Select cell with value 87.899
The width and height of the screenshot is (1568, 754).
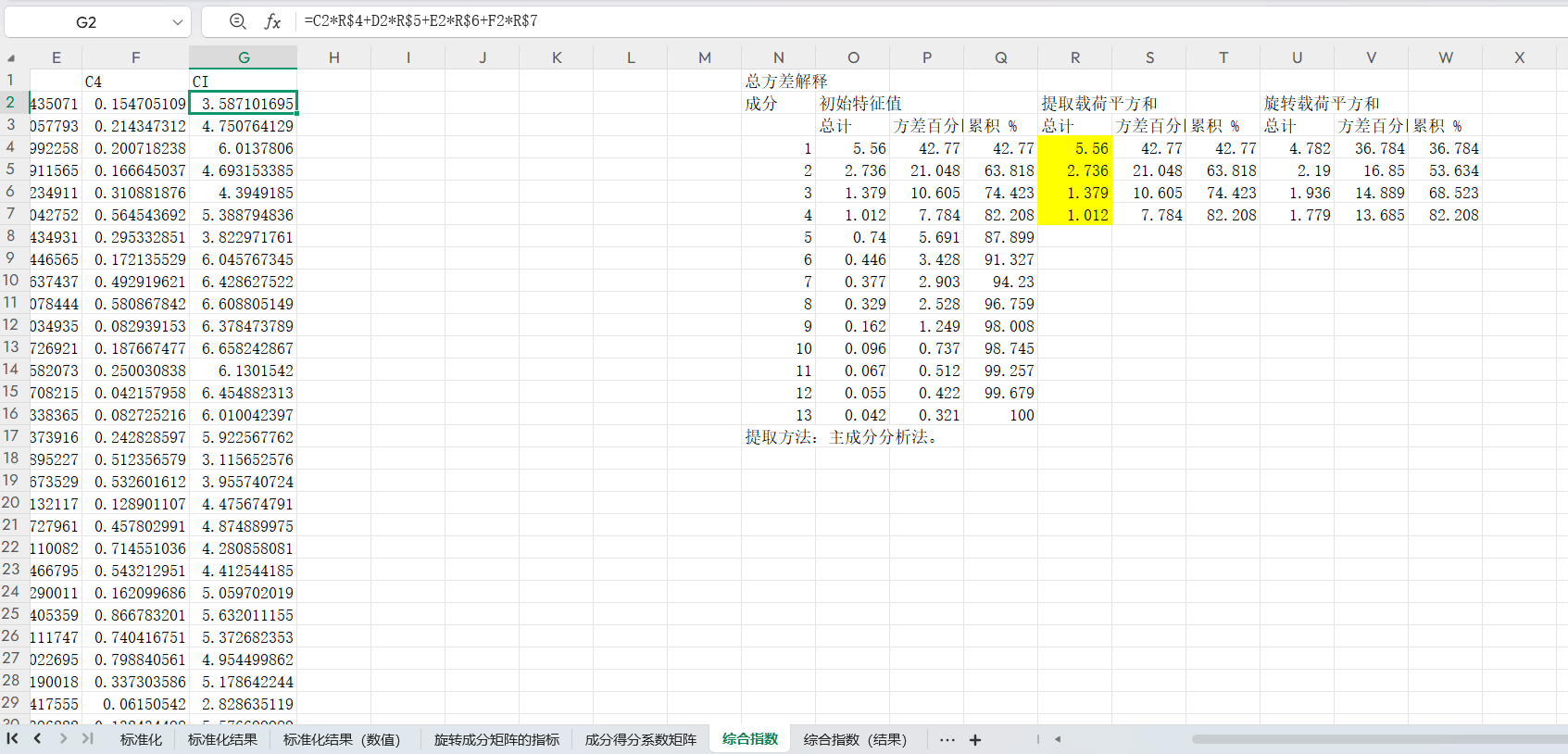tap(1001, 237)
